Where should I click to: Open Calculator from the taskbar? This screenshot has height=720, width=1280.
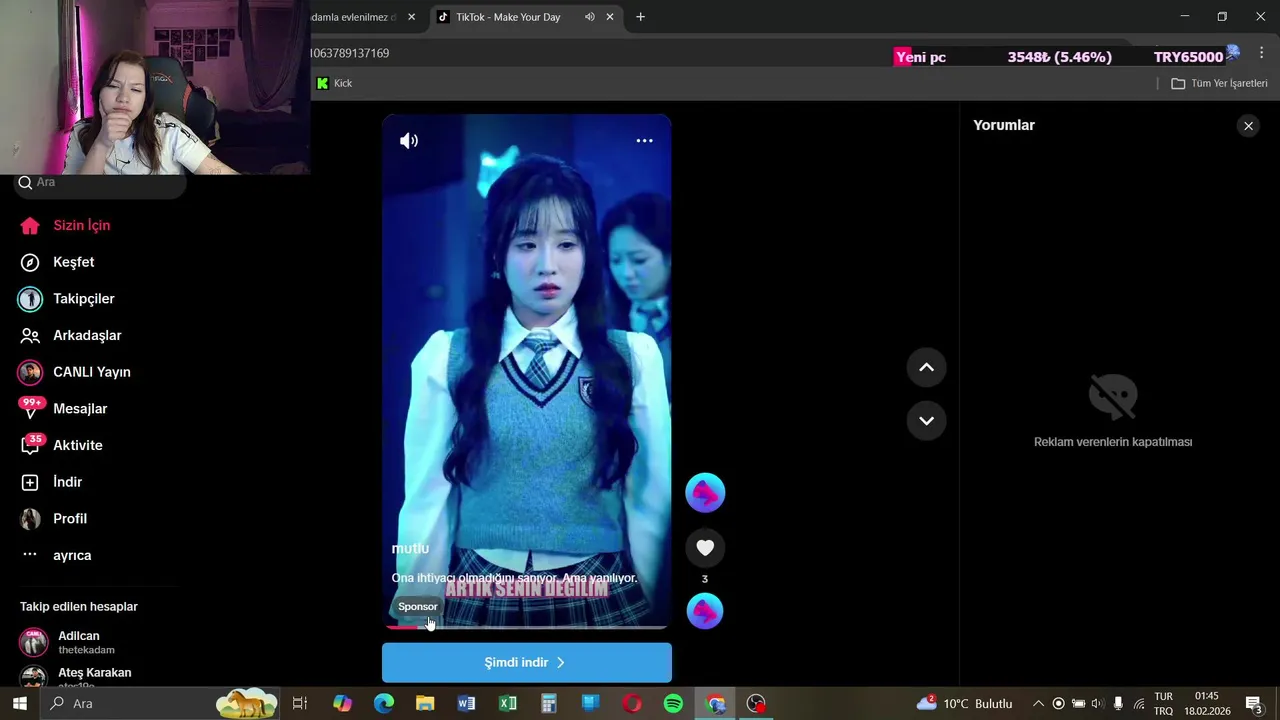coord(549,704)
